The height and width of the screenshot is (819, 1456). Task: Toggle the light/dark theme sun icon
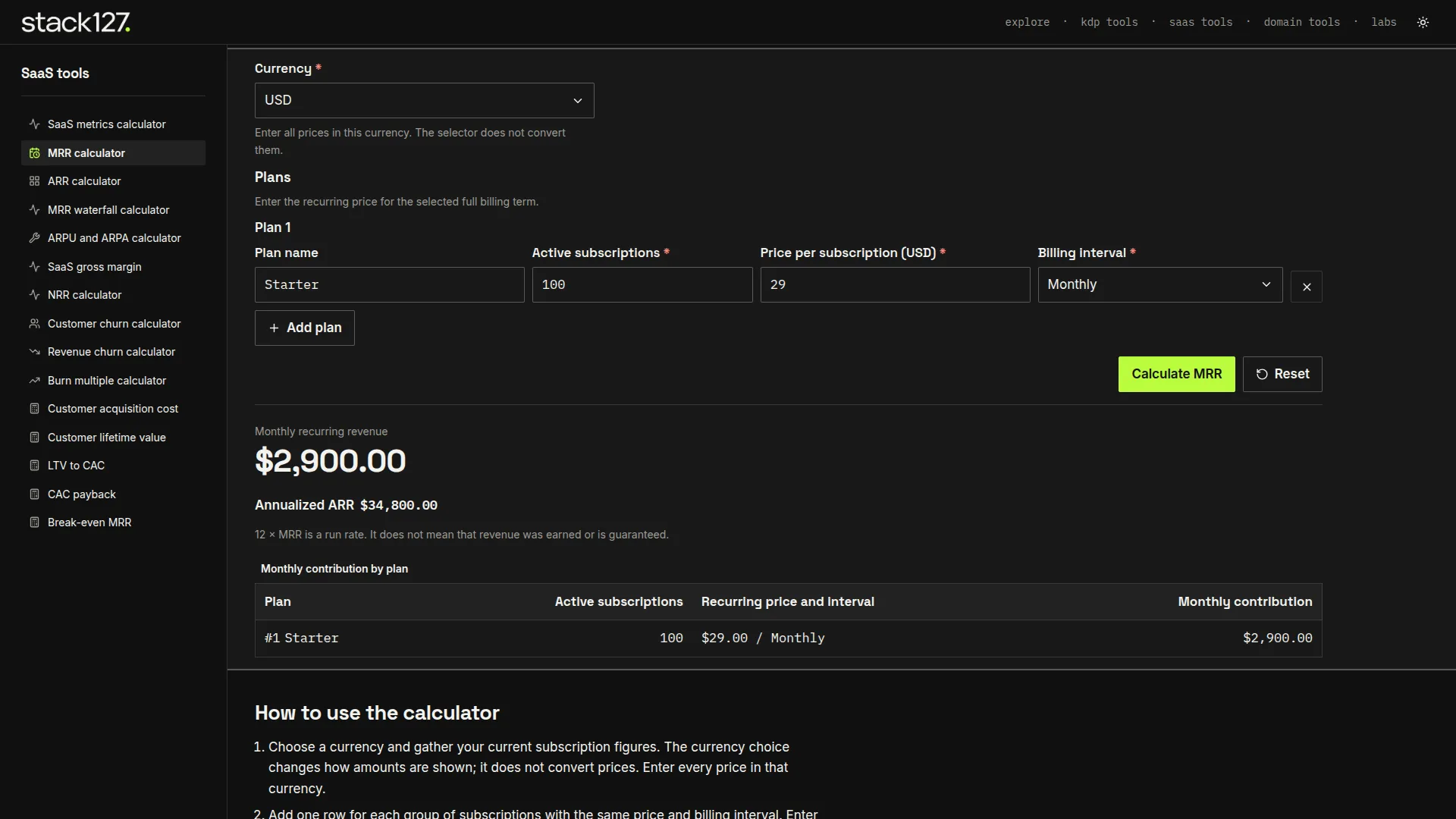pyautogui.click(x=1423, y=22)
